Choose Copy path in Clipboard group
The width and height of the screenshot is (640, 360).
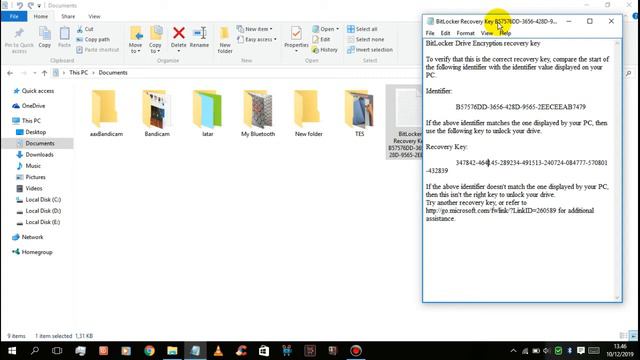pos(93,39)
